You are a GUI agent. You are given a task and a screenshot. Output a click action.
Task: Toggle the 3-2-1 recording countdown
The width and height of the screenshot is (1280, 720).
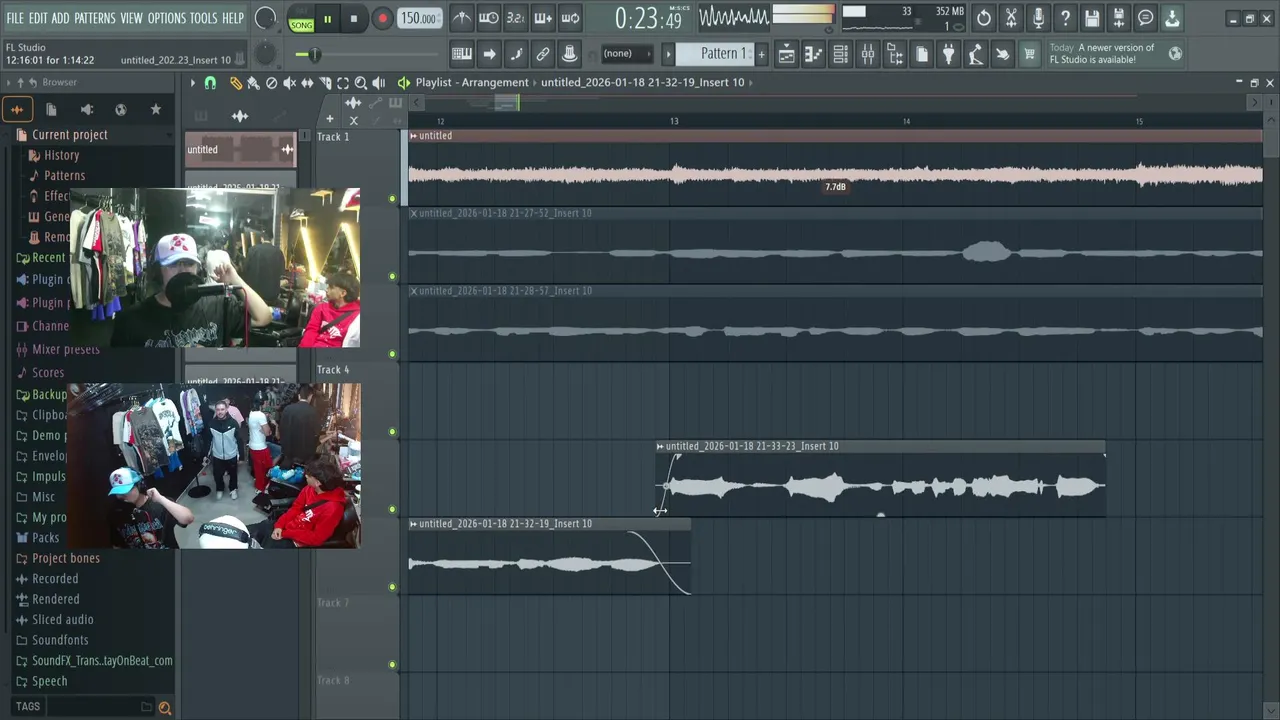[516, 18]
